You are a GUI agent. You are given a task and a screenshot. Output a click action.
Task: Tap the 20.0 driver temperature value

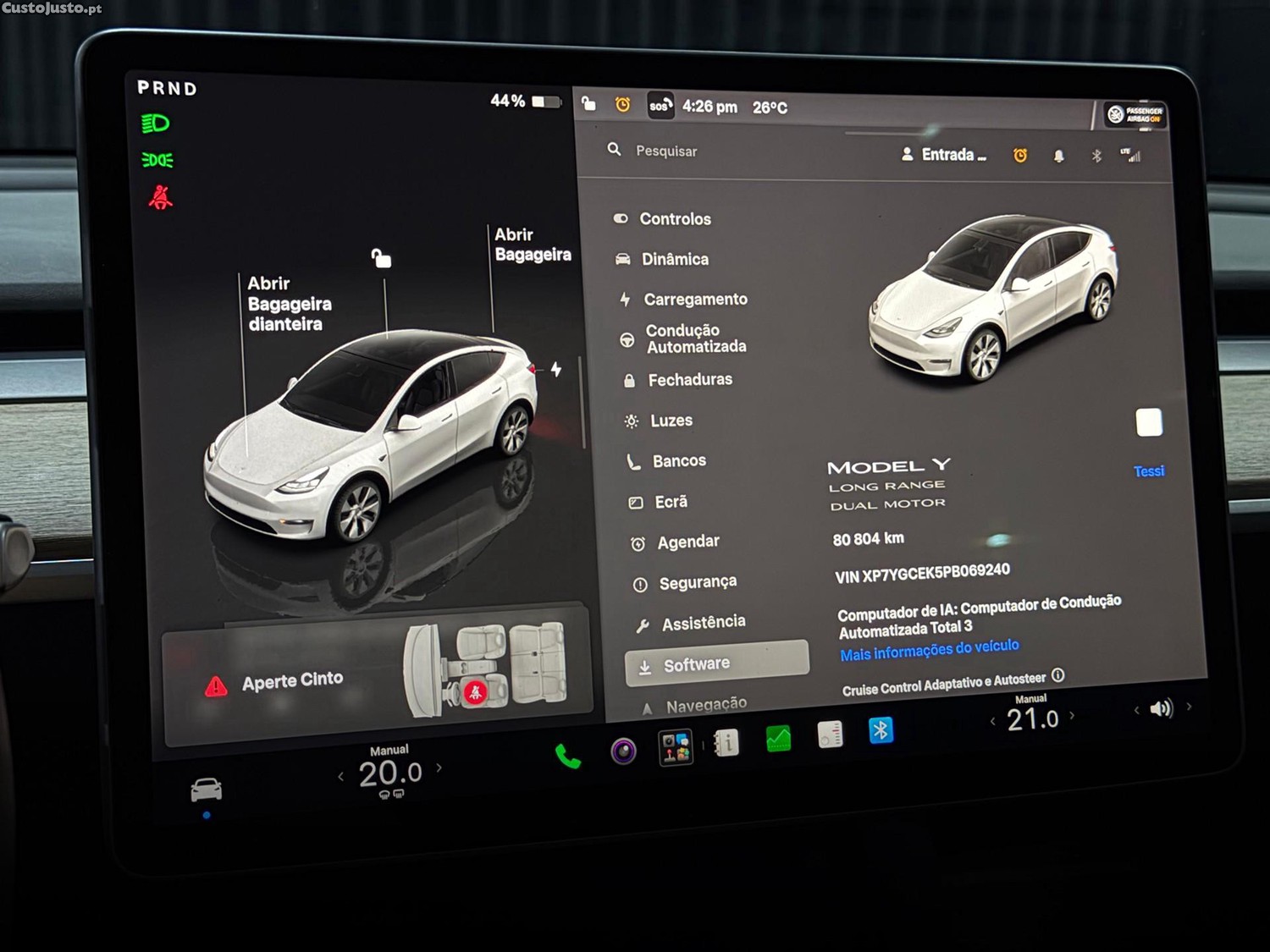(390, 773)
